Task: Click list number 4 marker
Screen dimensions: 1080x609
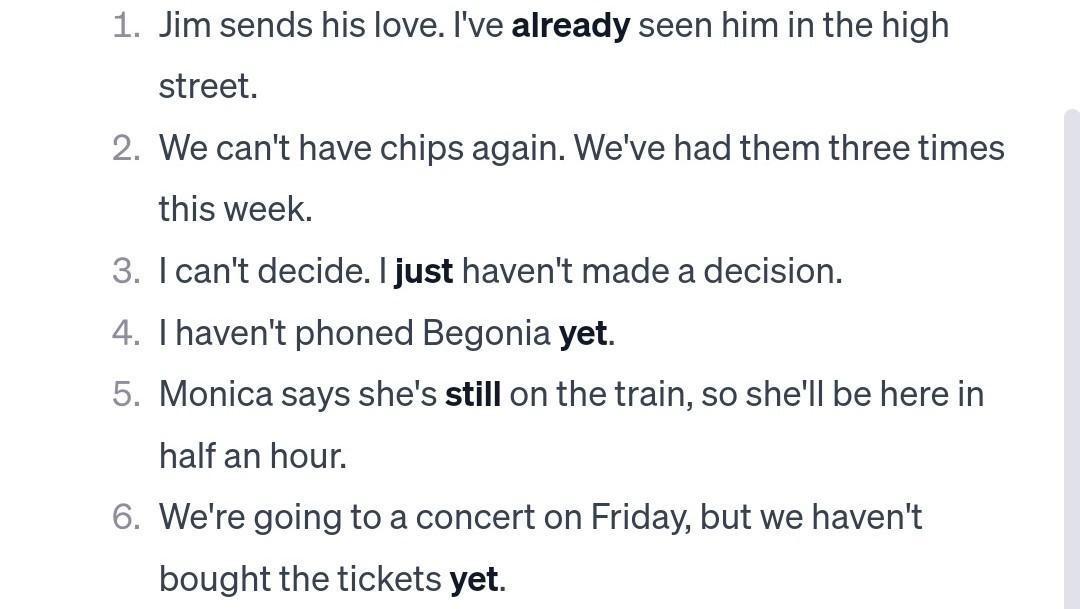Action: (126, 333)
